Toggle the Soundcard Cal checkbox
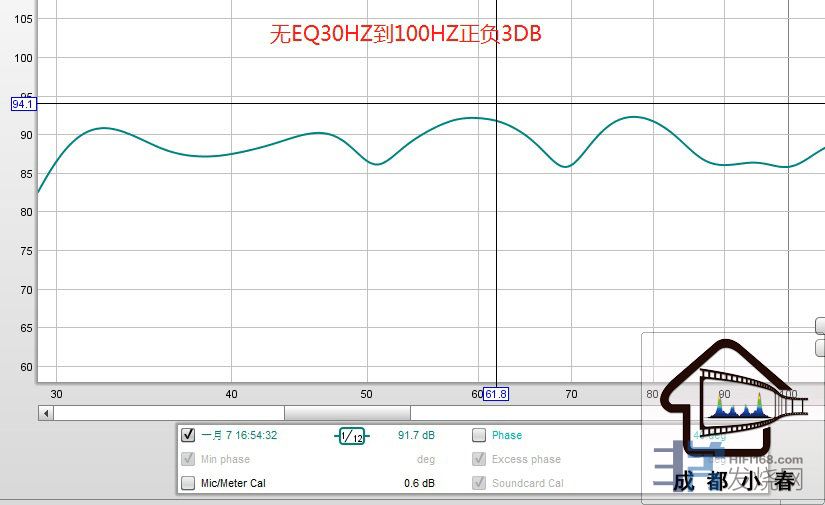The image size is (825, 505). click(x=479, y=483)
